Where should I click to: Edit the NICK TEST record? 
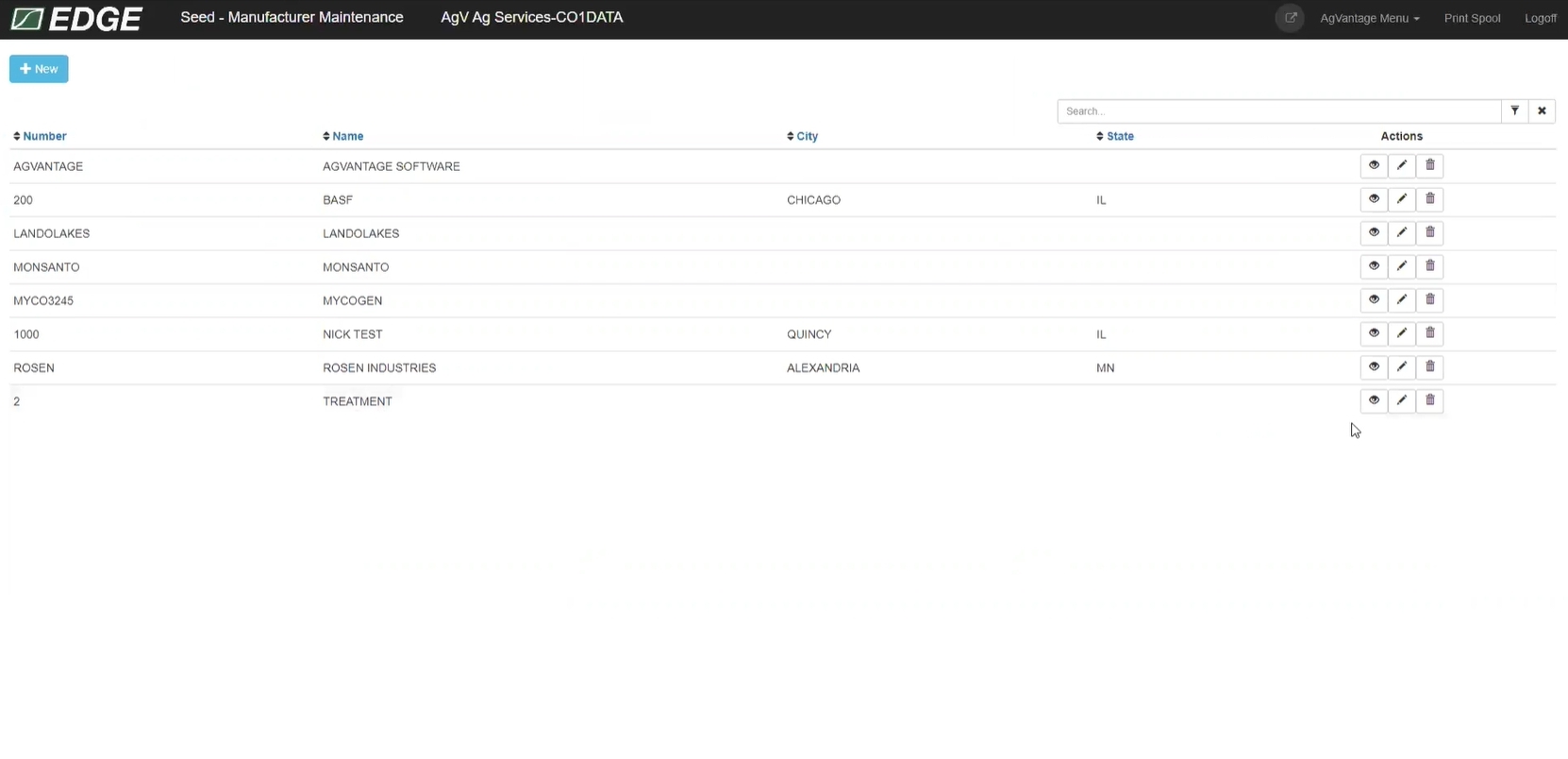1402,333
